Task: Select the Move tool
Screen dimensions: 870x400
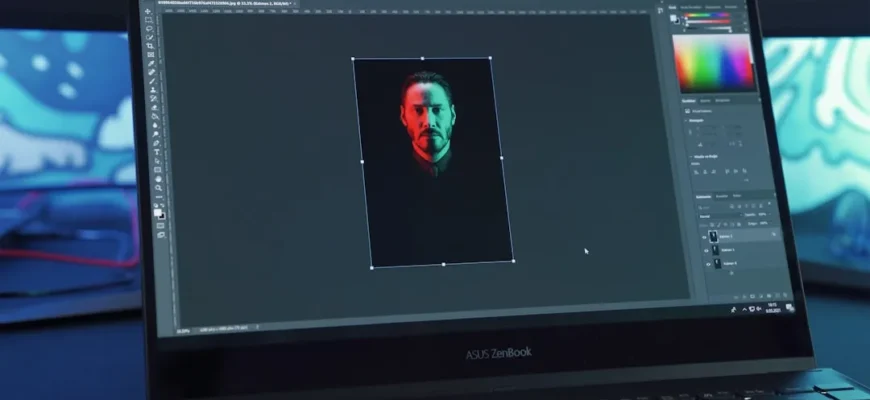Action: 148,12
